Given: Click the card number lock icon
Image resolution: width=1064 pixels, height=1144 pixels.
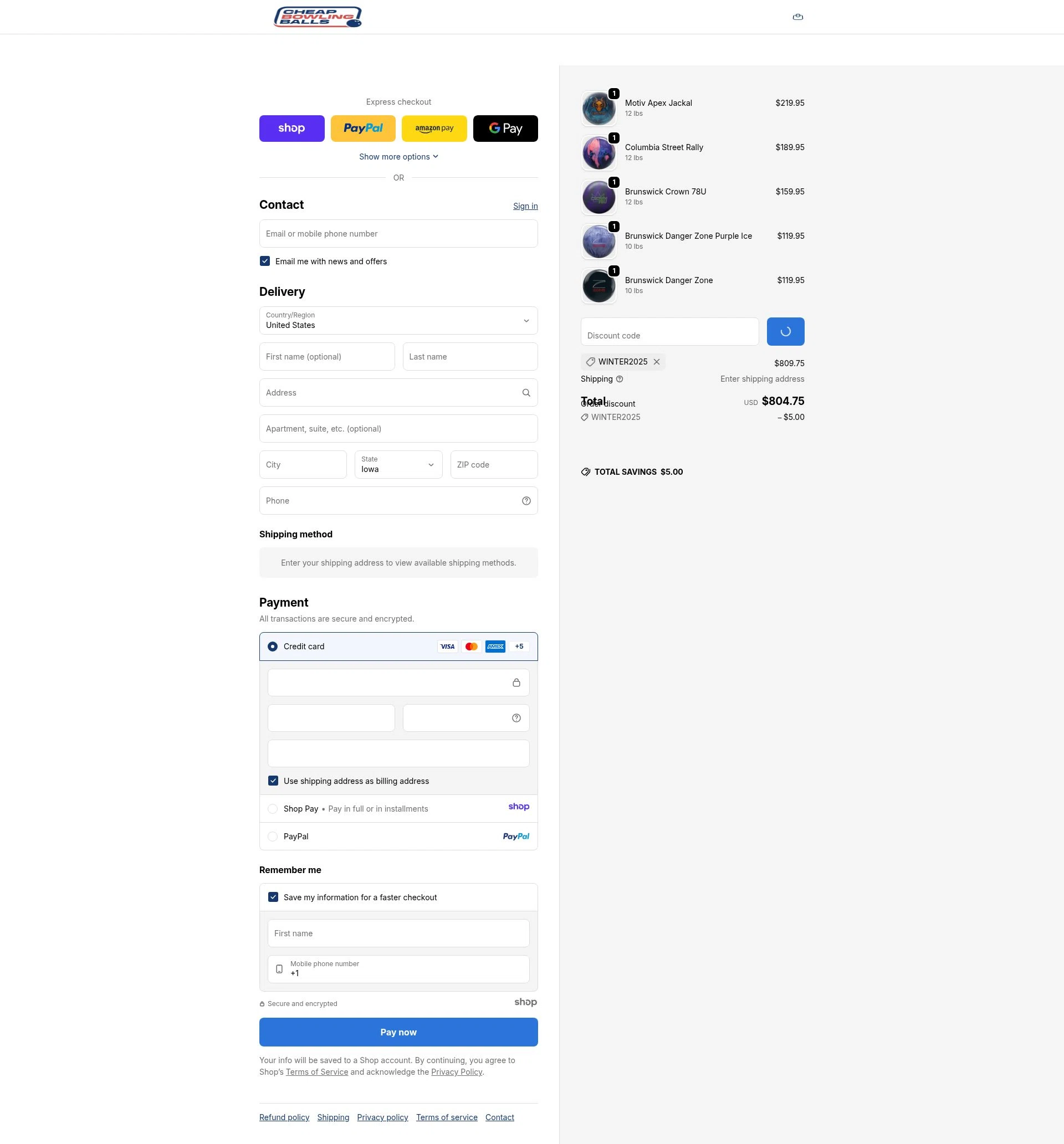Looking at the screenshot, I should 516,683.
